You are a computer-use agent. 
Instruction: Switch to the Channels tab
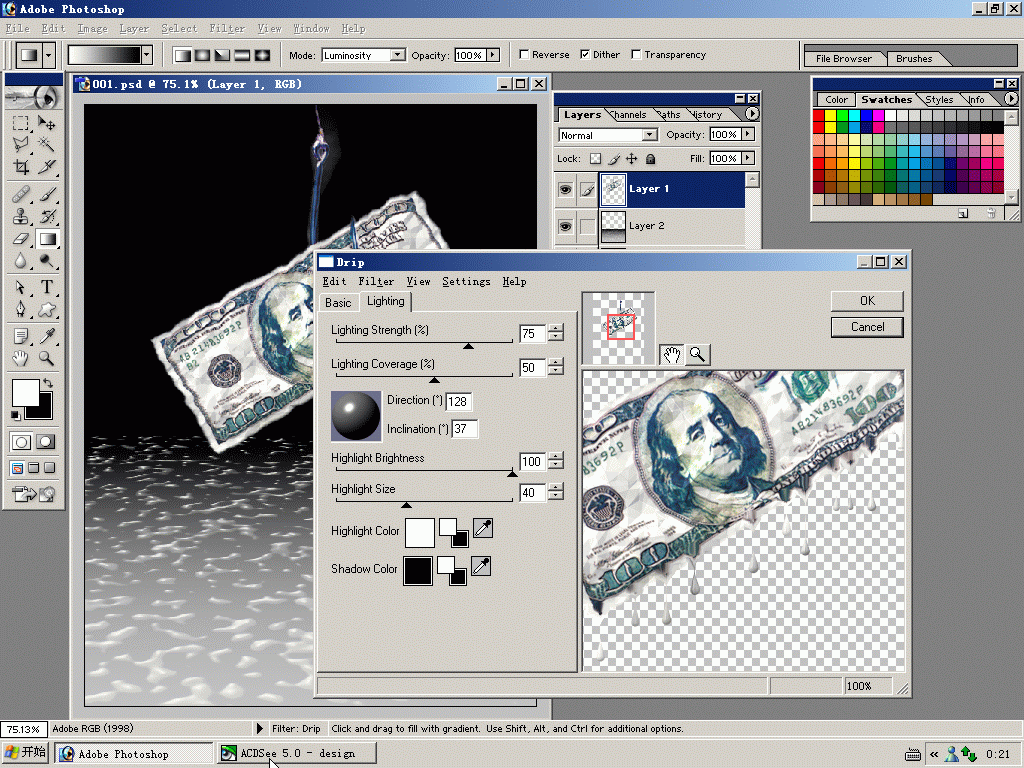(x=629, y=115)
